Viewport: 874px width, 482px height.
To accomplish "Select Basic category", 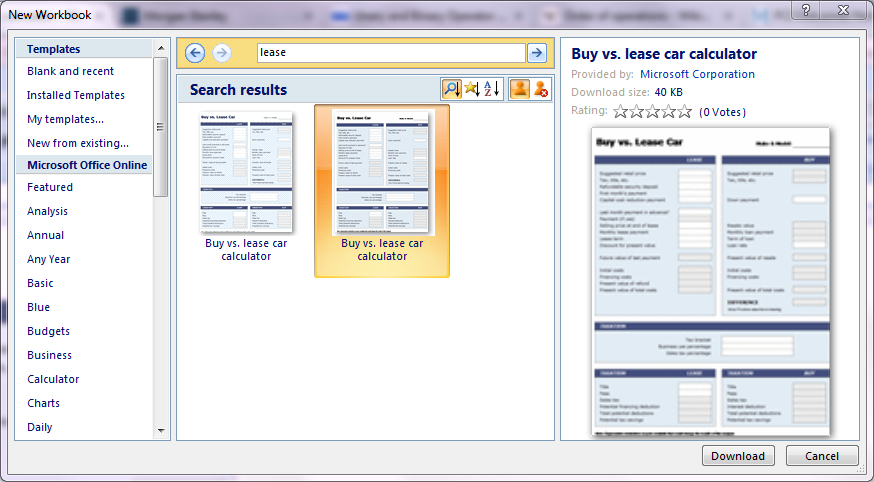I will [40, 283].
